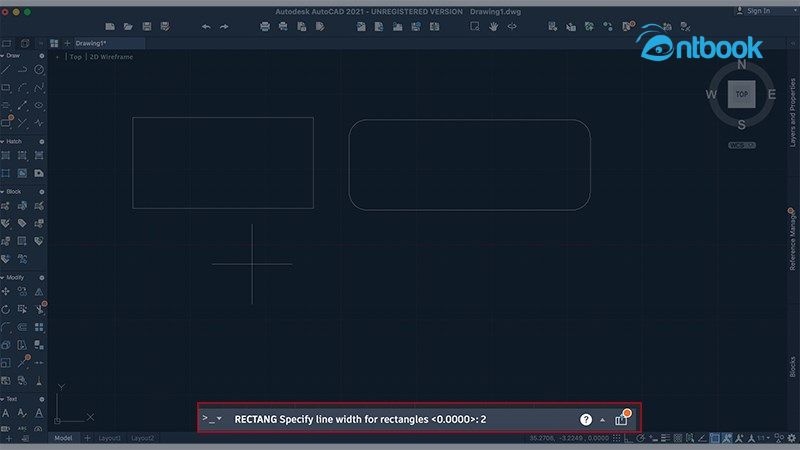
Task: Select the Array tool in Modify panel
Action: pos(39,327)
